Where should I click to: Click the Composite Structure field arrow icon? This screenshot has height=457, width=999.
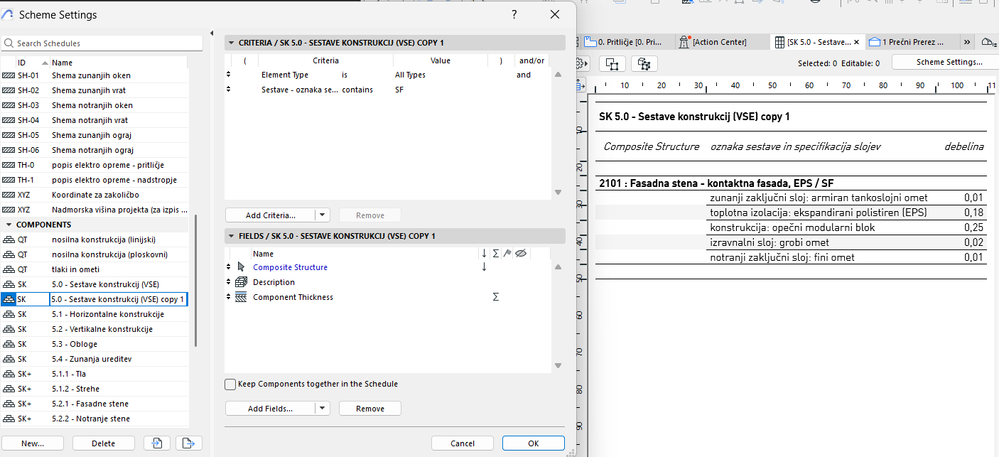241,267
